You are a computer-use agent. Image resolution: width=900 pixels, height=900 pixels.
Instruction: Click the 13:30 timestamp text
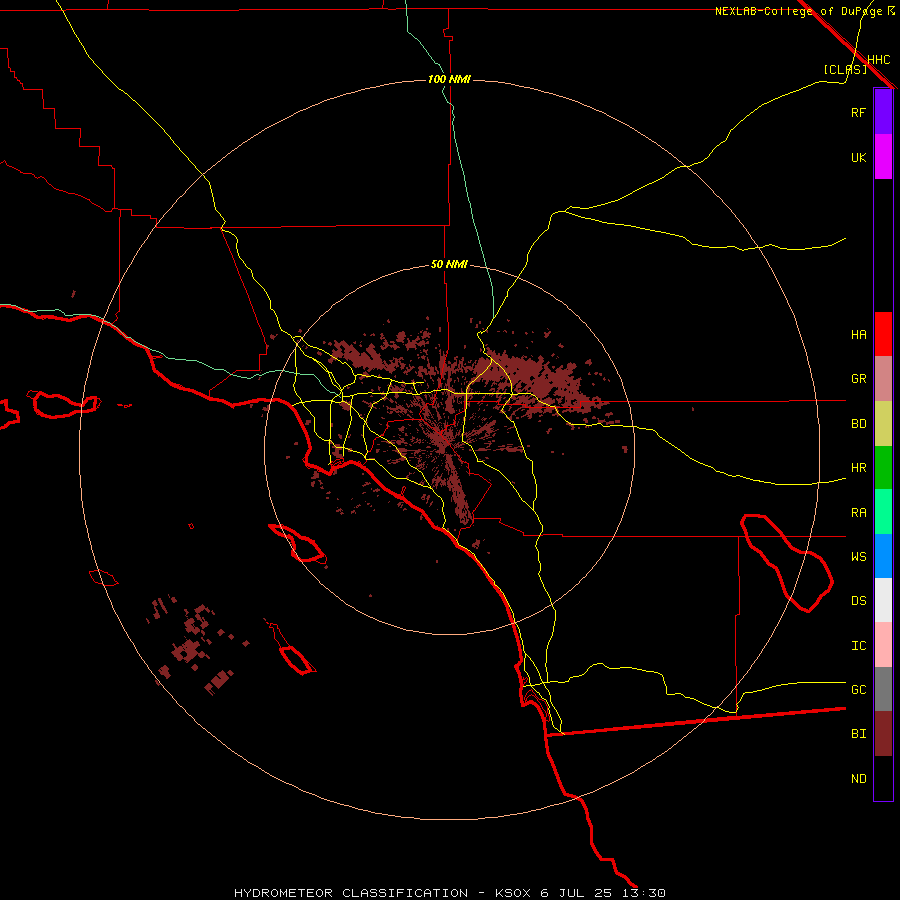tap(644, 893)
